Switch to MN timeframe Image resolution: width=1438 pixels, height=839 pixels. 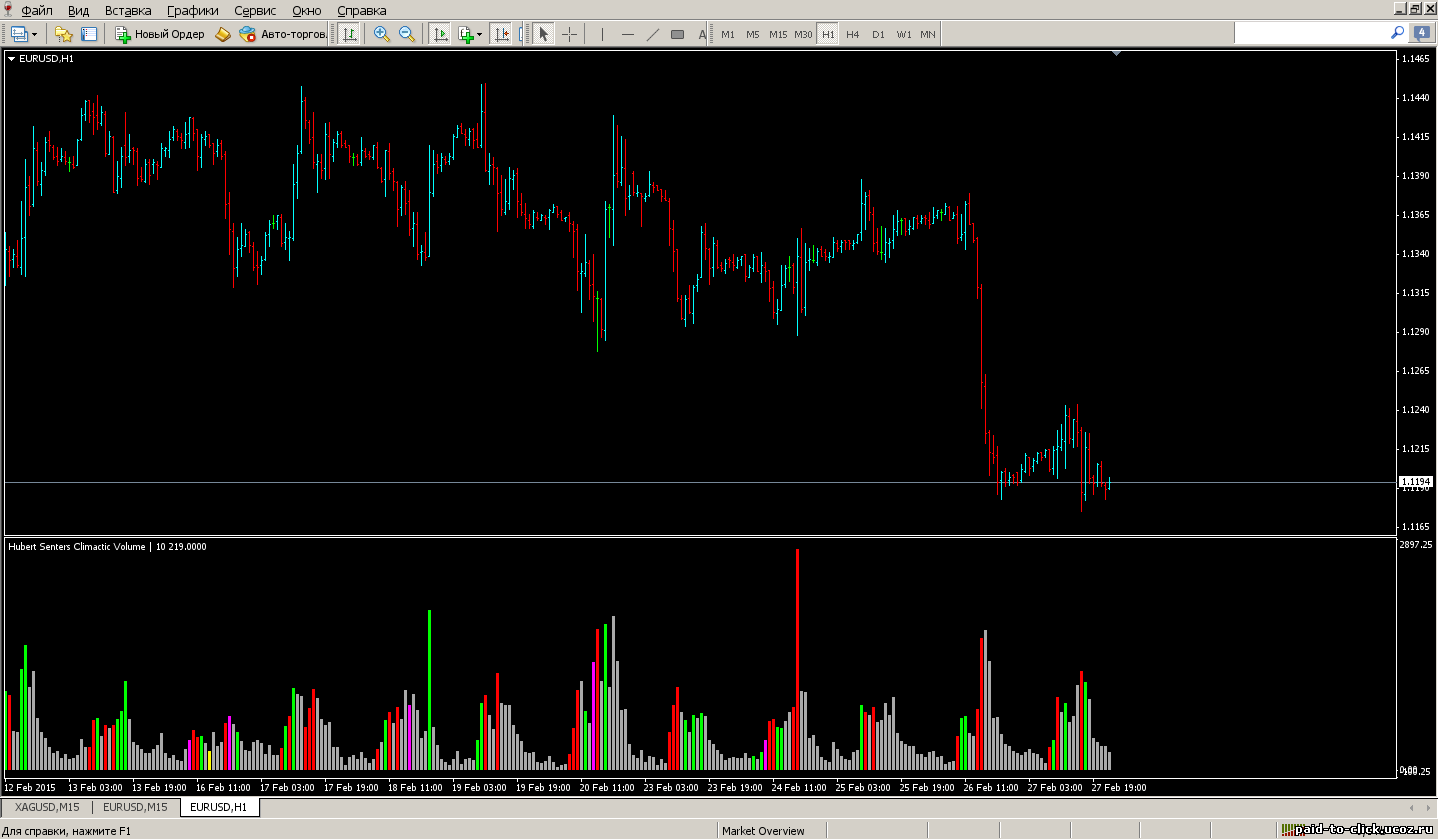point(928,34)
